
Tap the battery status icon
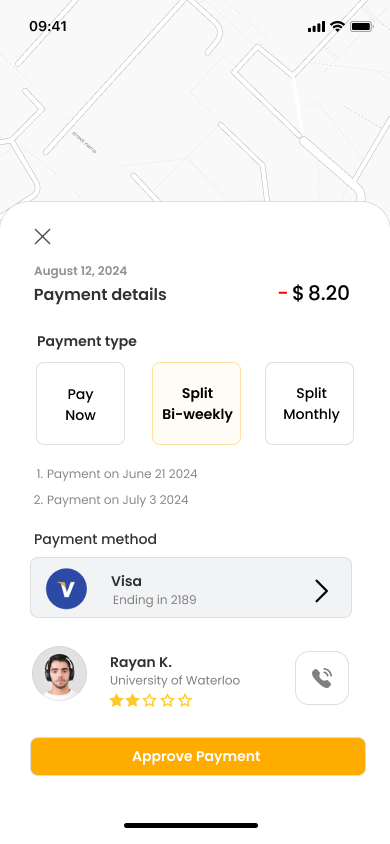click(x=361, y=26)
